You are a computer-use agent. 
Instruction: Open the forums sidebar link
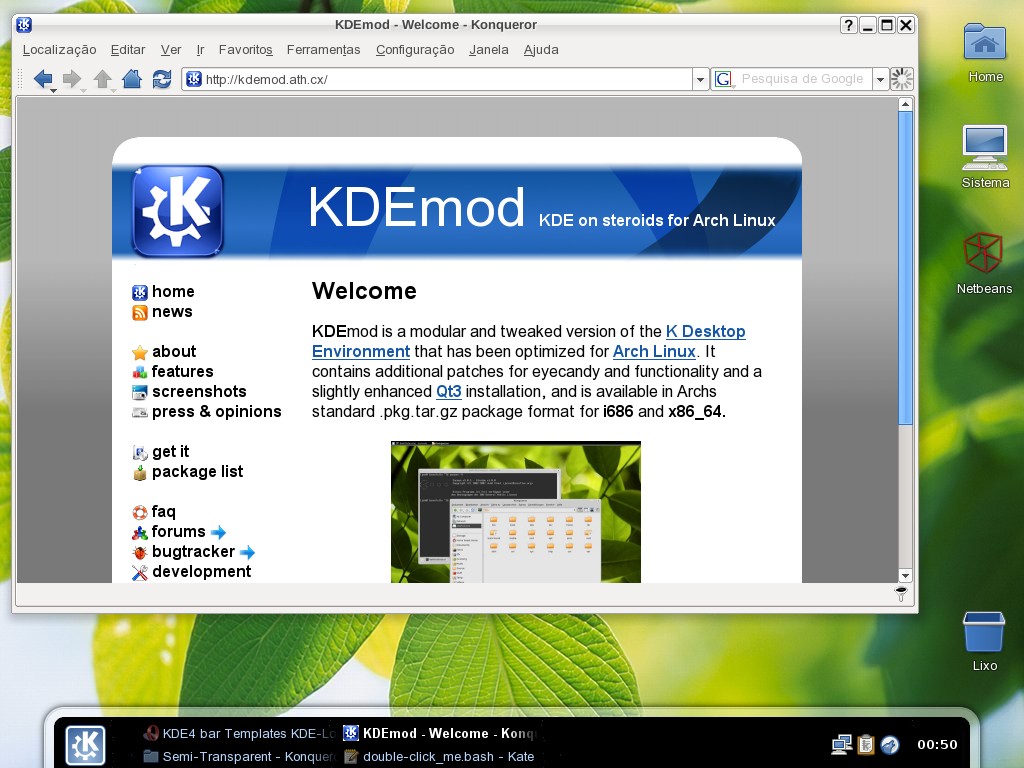(178, 532)
